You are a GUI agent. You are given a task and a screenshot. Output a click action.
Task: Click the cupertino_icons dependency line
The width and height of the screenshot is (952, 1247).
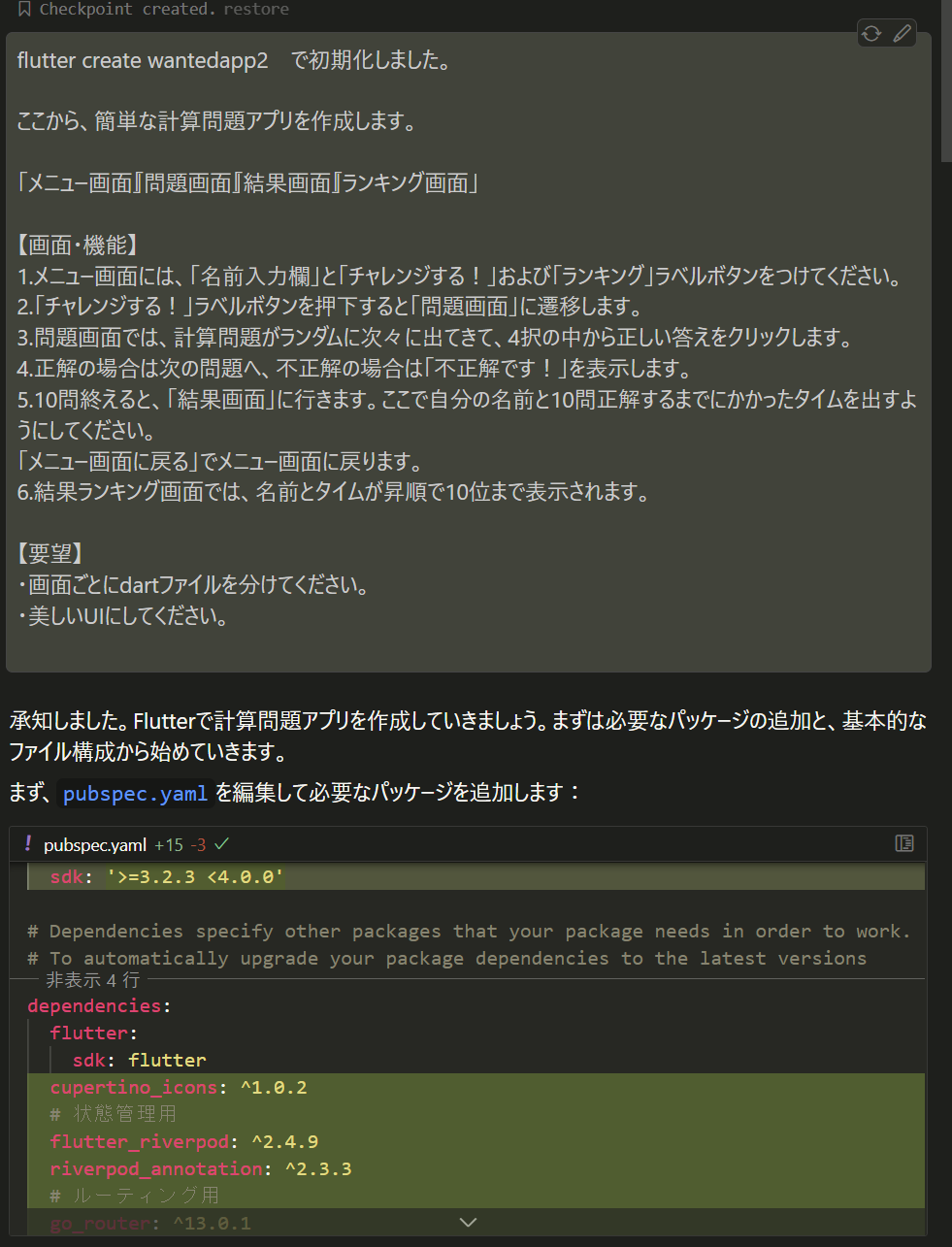click(x=179, y=1087)
